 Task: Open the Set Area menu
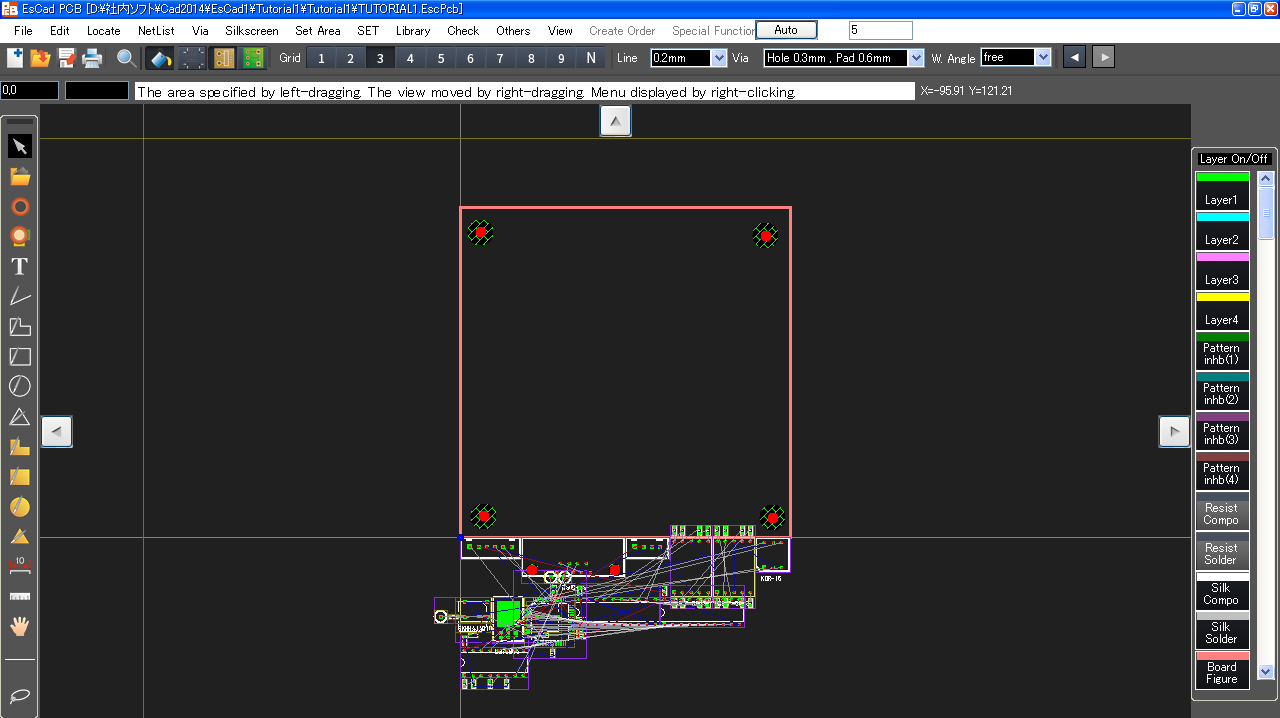click(318, 31)
